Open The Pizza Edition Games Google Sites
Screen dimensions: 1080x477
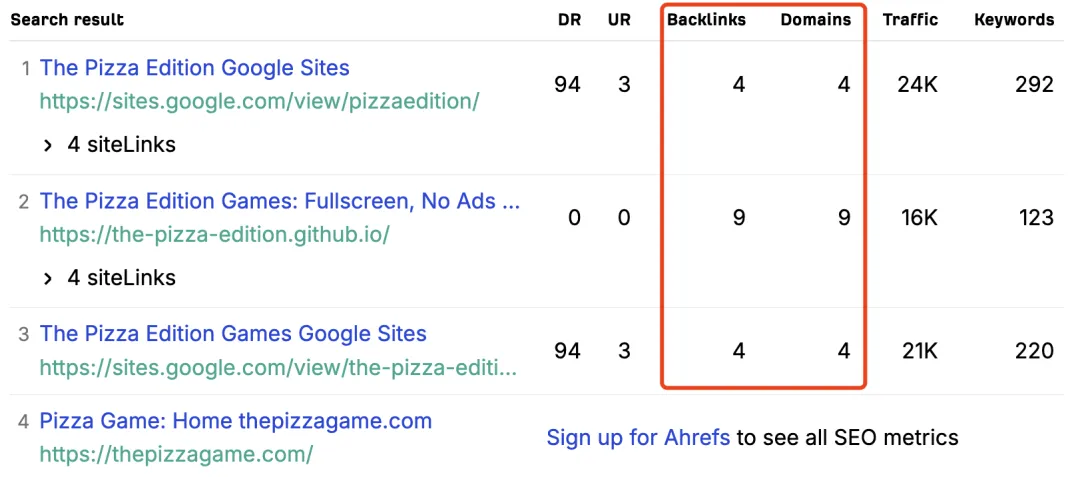pyautogui.click(x=232, y=334)
